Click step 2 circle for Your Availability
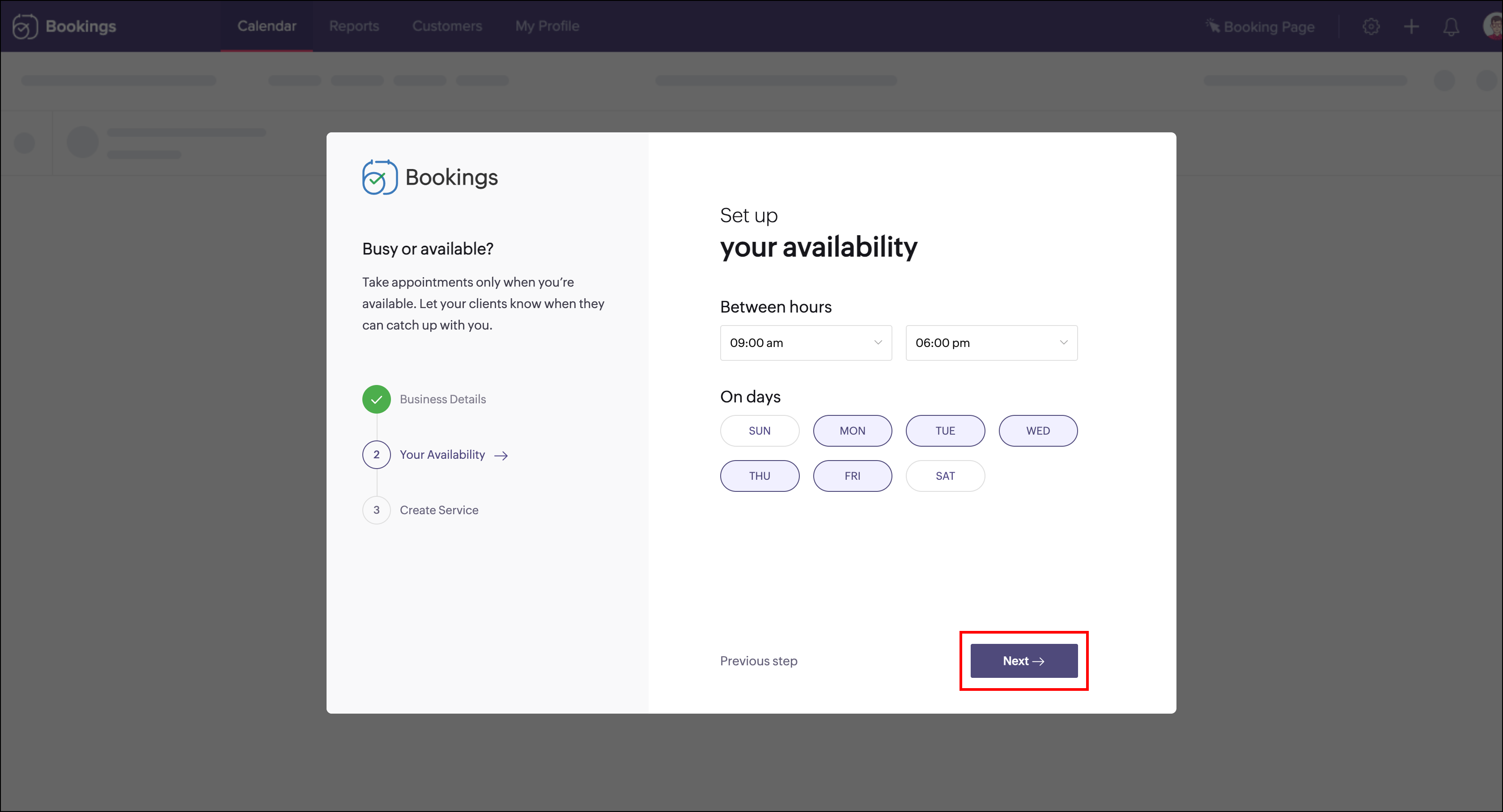 coord(376,454)
